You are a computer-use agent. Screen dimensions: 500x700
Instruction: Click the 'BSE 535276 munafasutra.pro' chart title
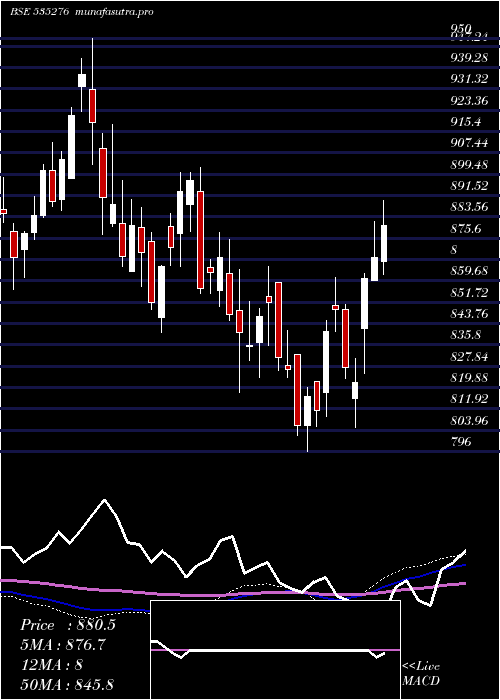tap(82, 12)
